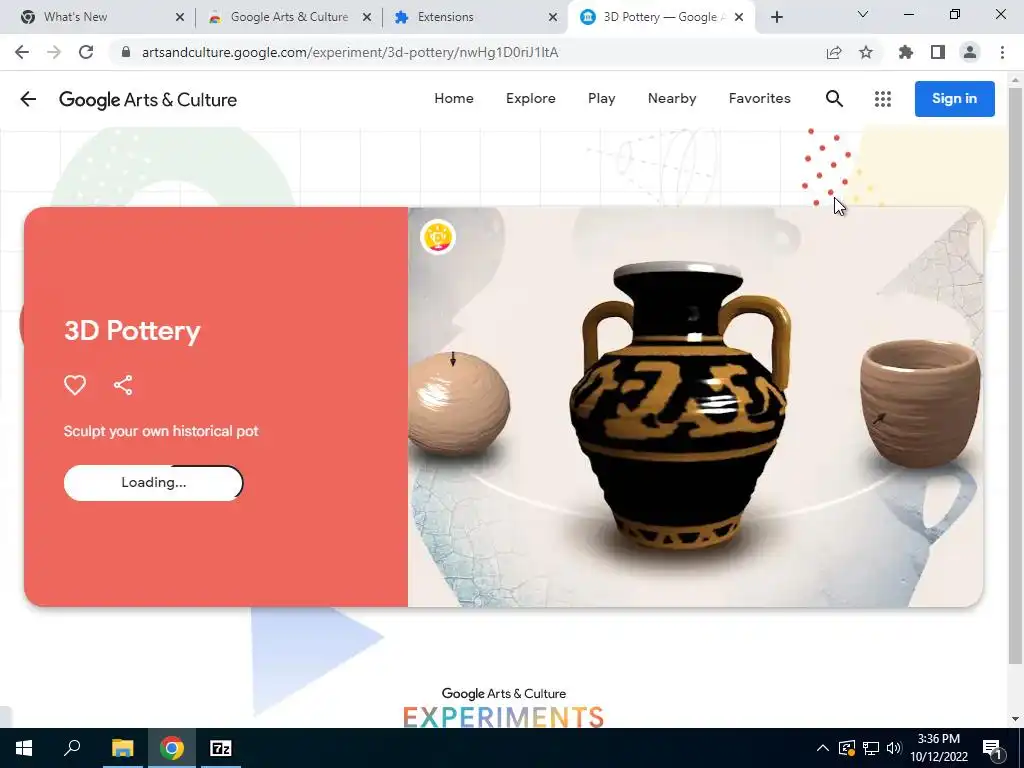
Task: Expand the tab search chevron
Action: click(863, 14)
